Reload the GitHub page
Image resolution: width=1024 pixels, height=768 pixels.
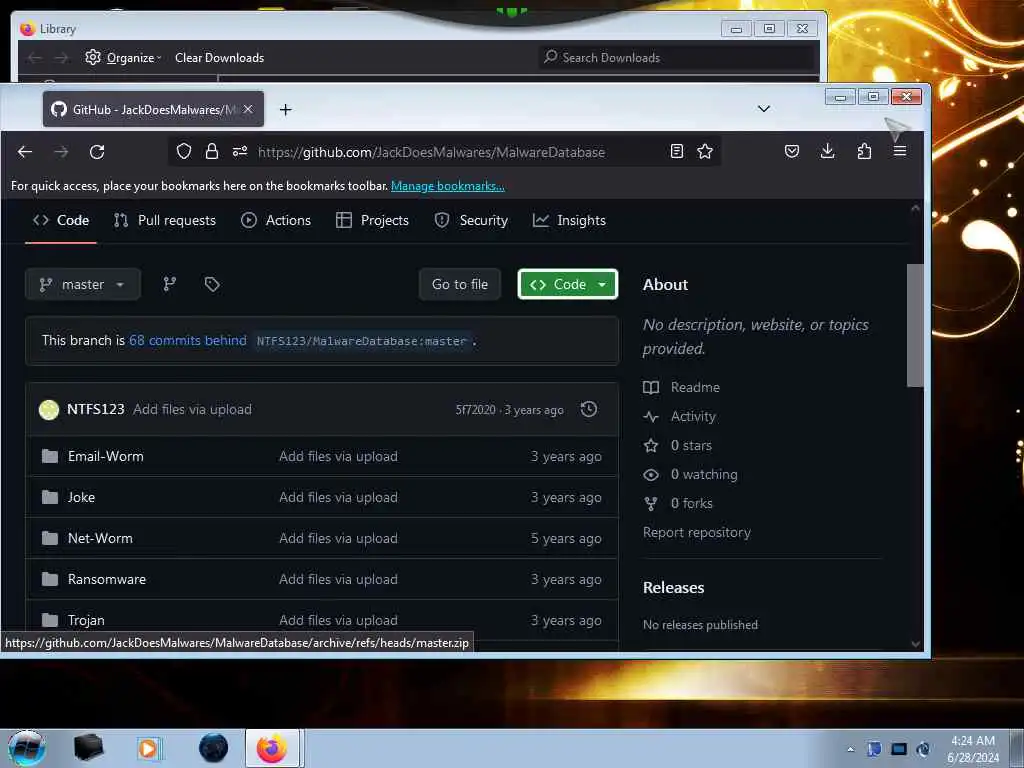[x=97, y=152]
